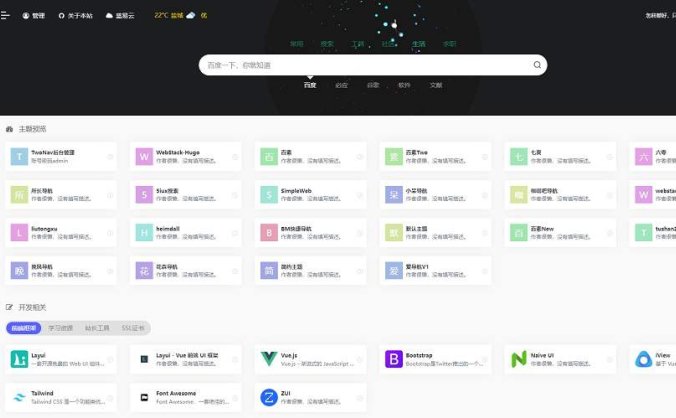This screenshot has height=418, width=676.
Task: Click the Vue.js logo icon
Action: tap(269, 359)
